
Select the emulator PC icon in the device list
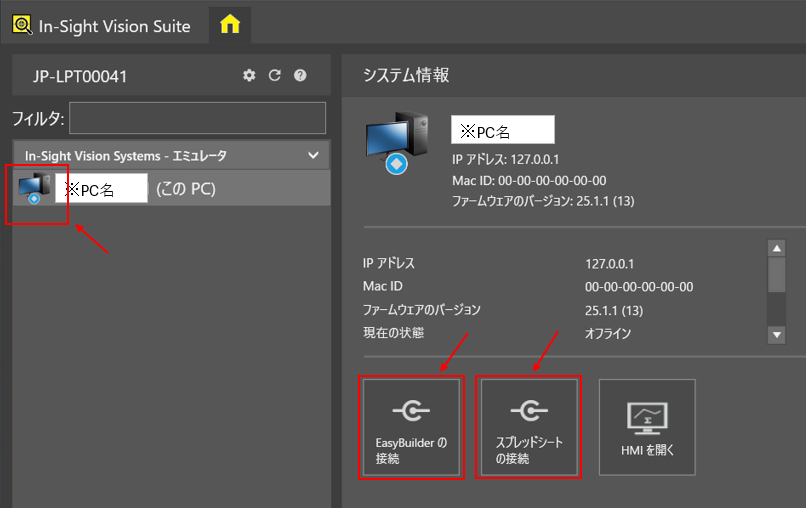pos(34,189)
